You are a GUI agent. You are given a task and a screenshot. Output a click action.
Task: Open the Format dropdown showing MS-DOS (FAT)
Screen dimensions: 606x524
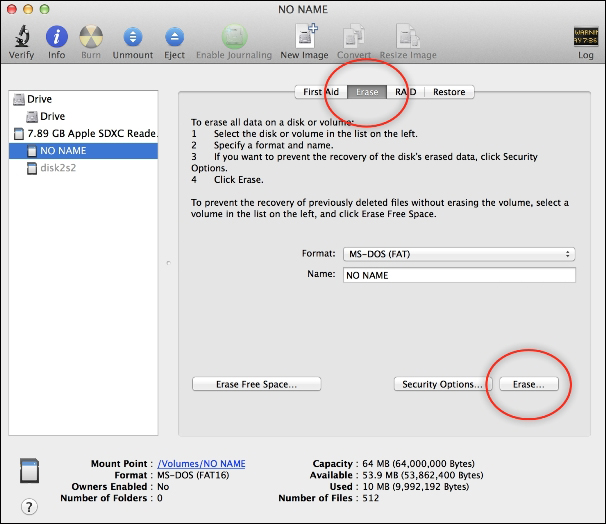tap(459, 254)
